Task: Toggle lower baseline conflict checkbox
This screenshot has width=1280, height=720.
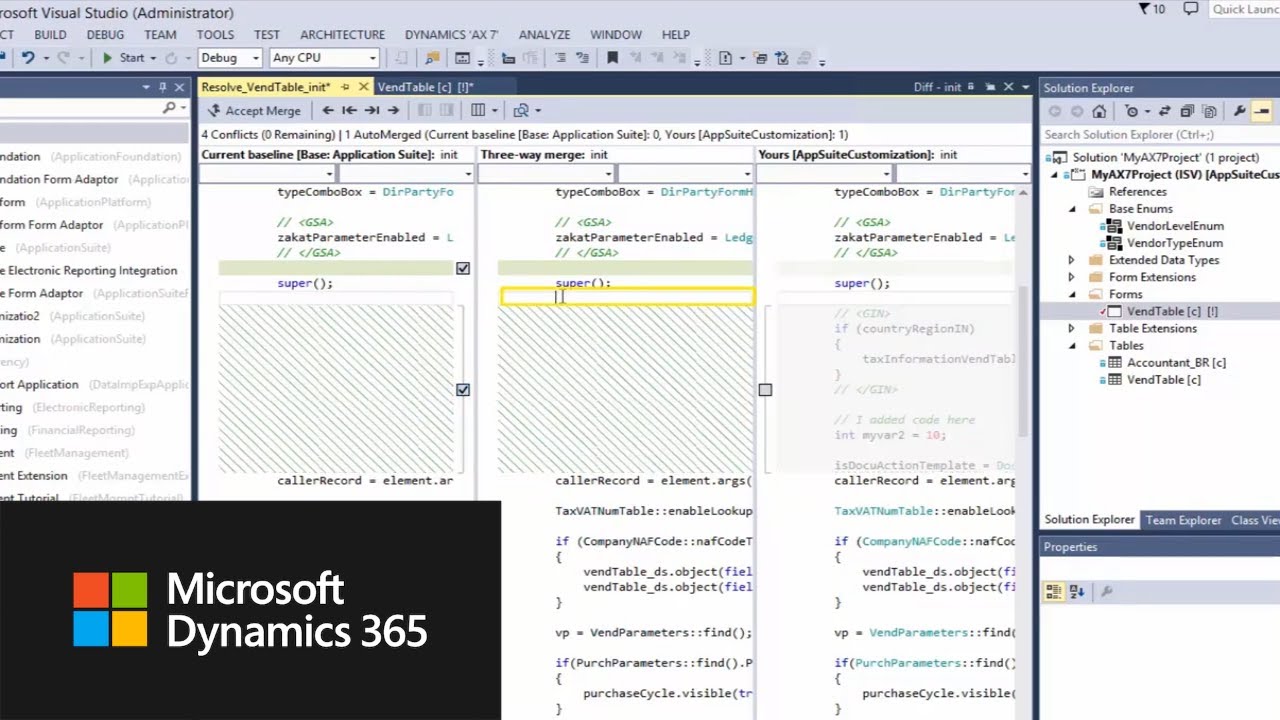Action: (x=463, y=390)
